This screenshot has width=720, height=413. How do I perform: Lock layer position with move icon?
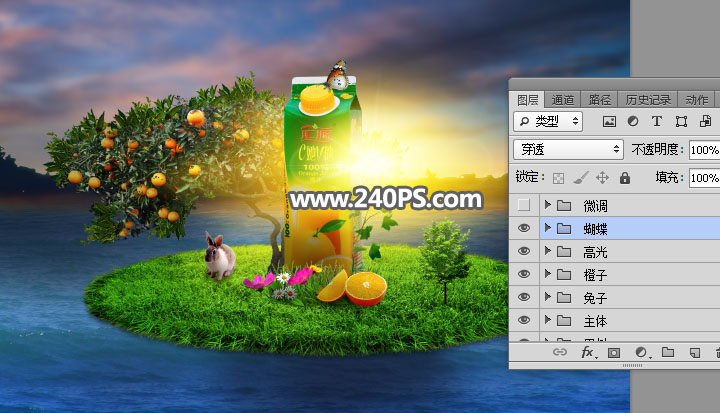pos(602,178)
